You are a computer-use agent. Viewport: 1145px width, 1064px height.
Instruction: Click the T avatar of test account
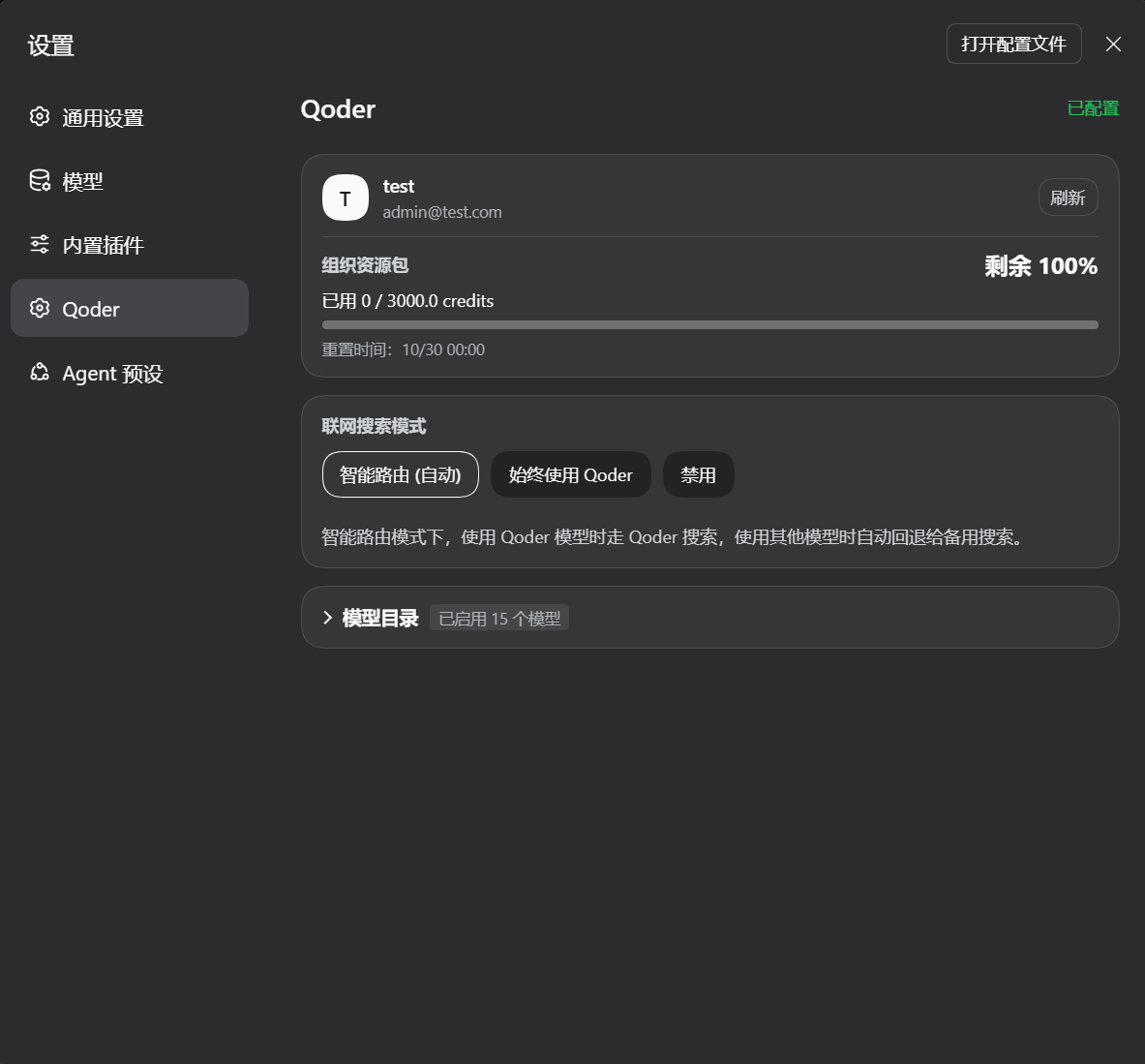(346, 198)
